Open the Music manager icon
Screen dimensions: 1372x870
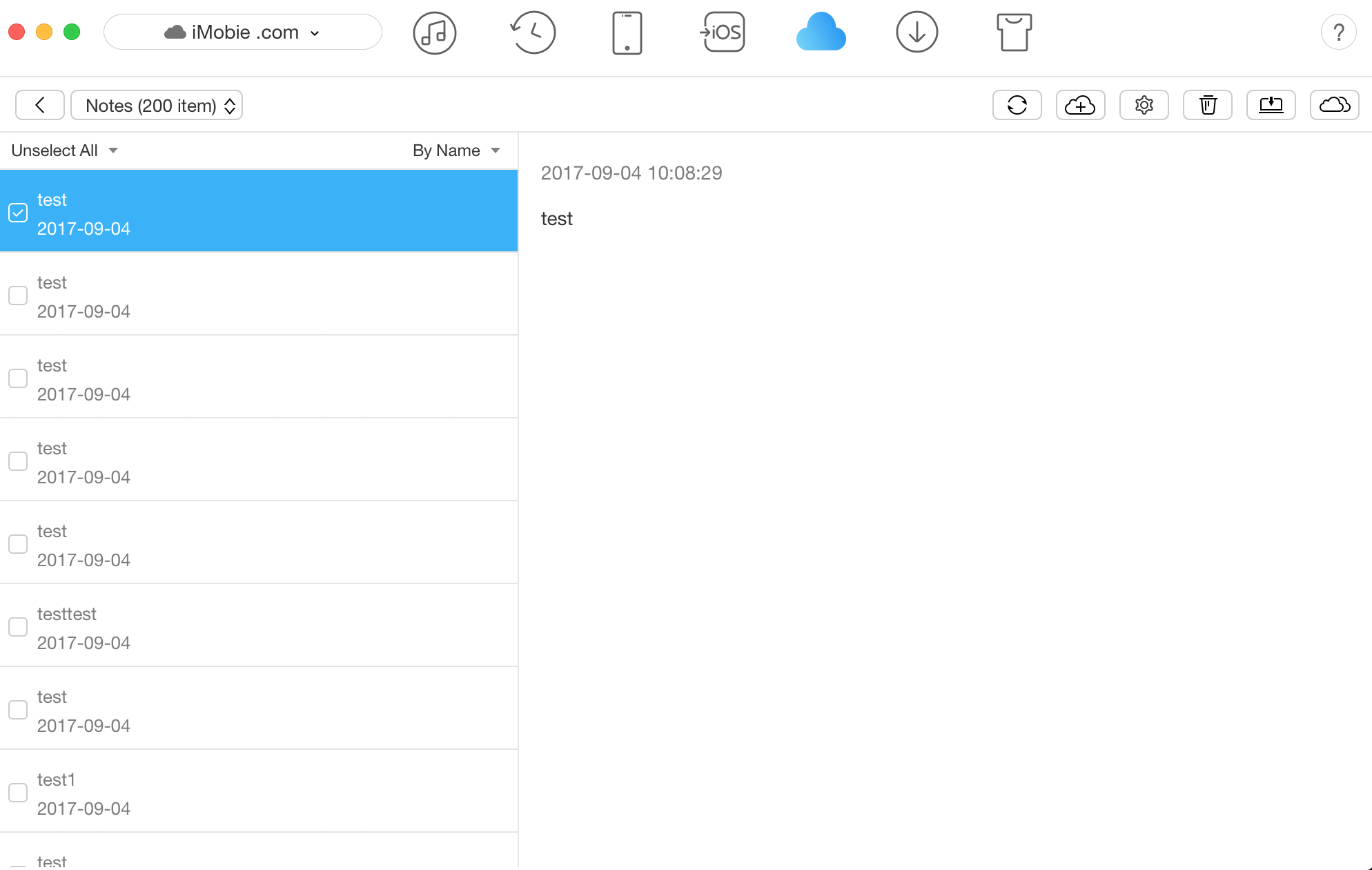434,32
